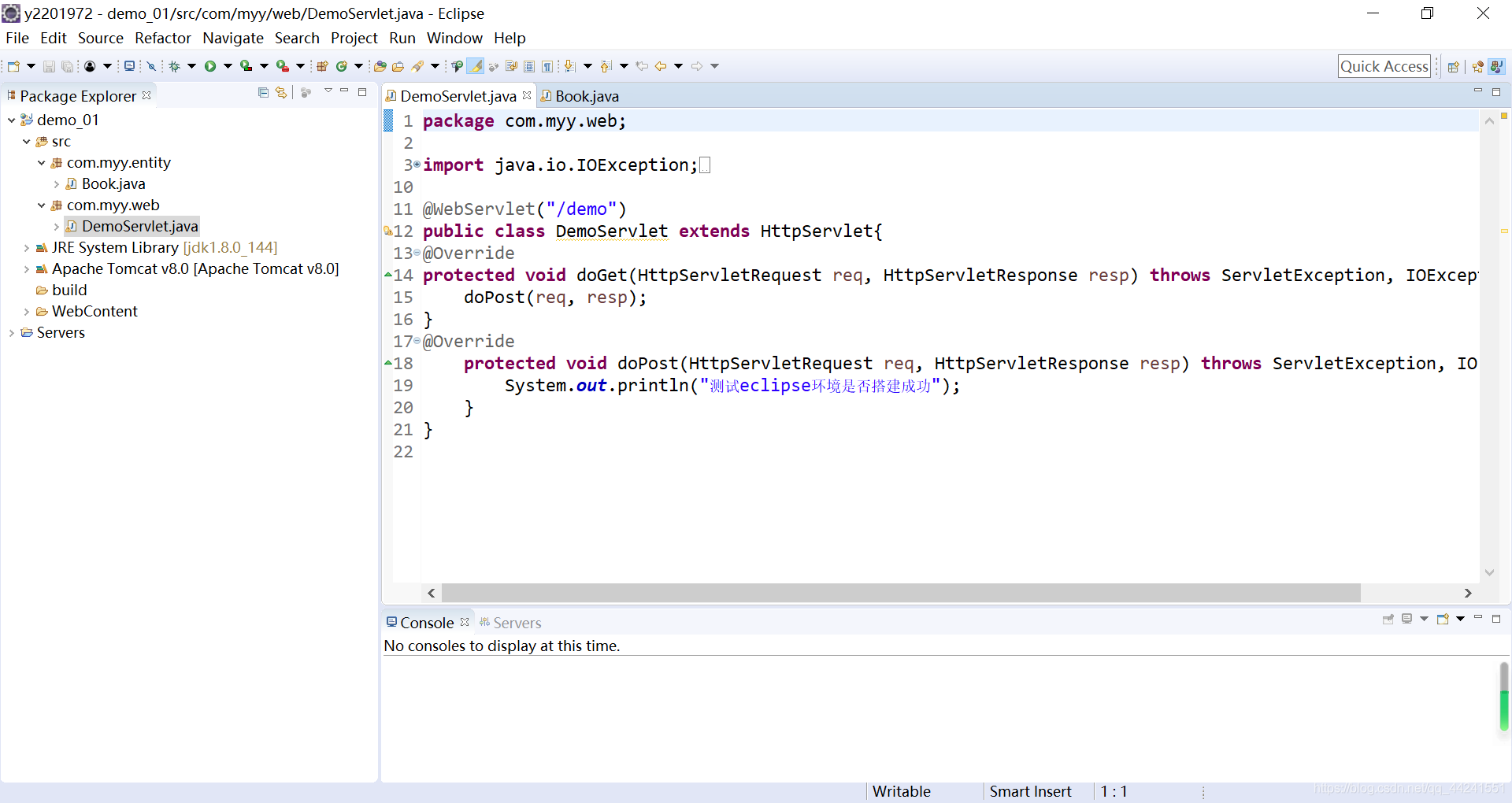Screen dimensions: 1512x803
Task: Collapse the demo_01 project node
Action: click(11, 120)
